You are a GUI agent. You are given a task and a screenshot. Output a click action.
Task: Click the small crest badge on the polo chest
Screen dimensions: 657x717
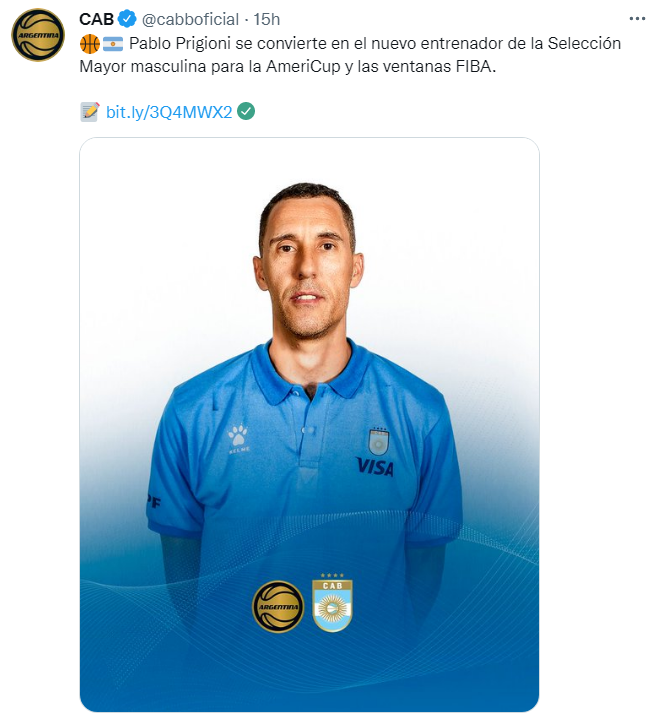pos(379,441)
